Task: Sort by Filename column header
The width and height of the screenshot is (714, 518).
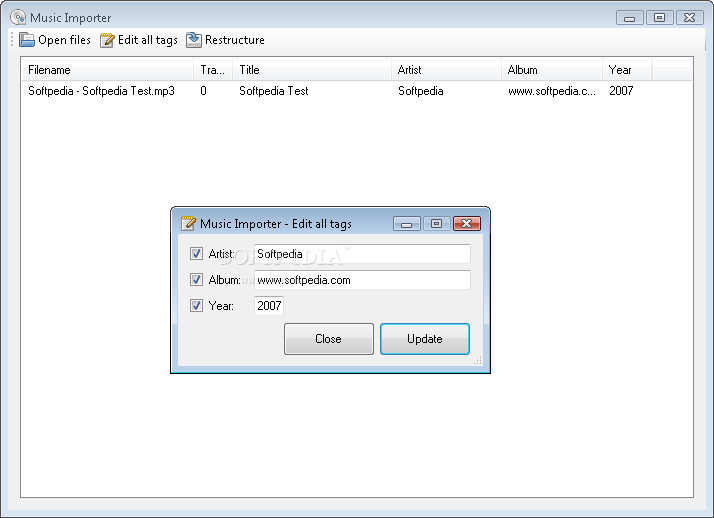Action: click(x=108, y=70)
